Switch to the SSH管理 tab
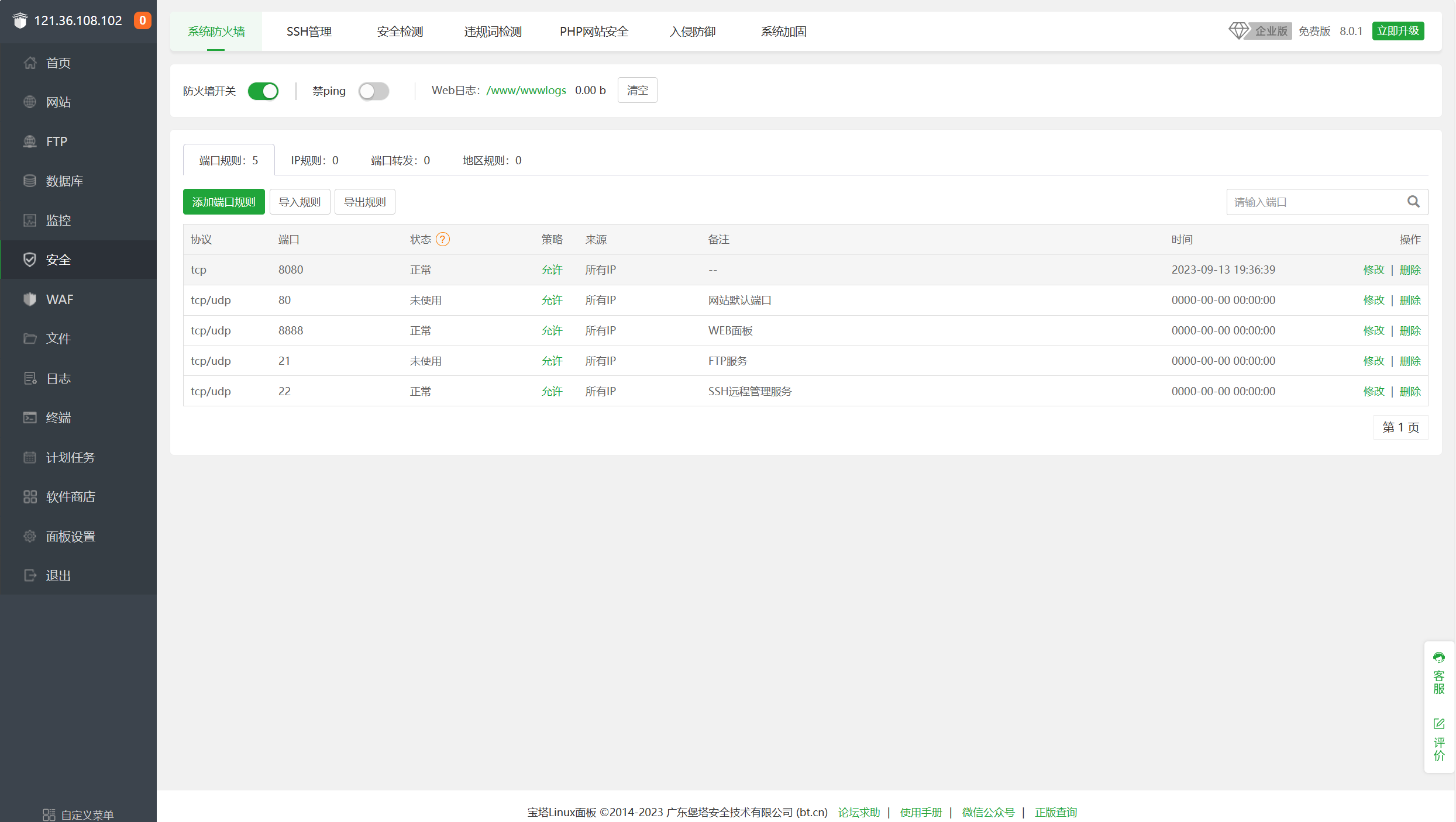This screenshot has width=1456, height=822. point(309,32)
